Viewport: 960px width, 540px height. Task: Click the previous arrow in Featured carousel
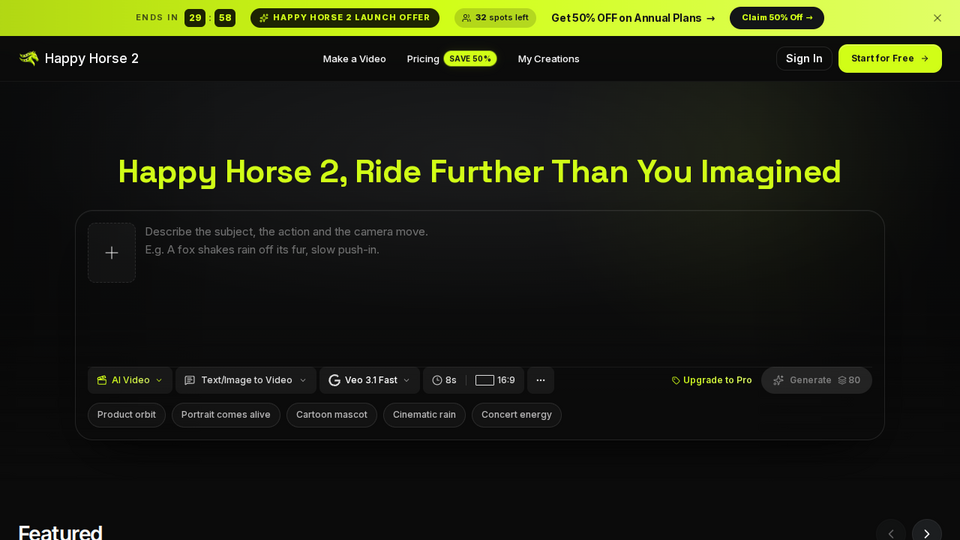[891, 533]
